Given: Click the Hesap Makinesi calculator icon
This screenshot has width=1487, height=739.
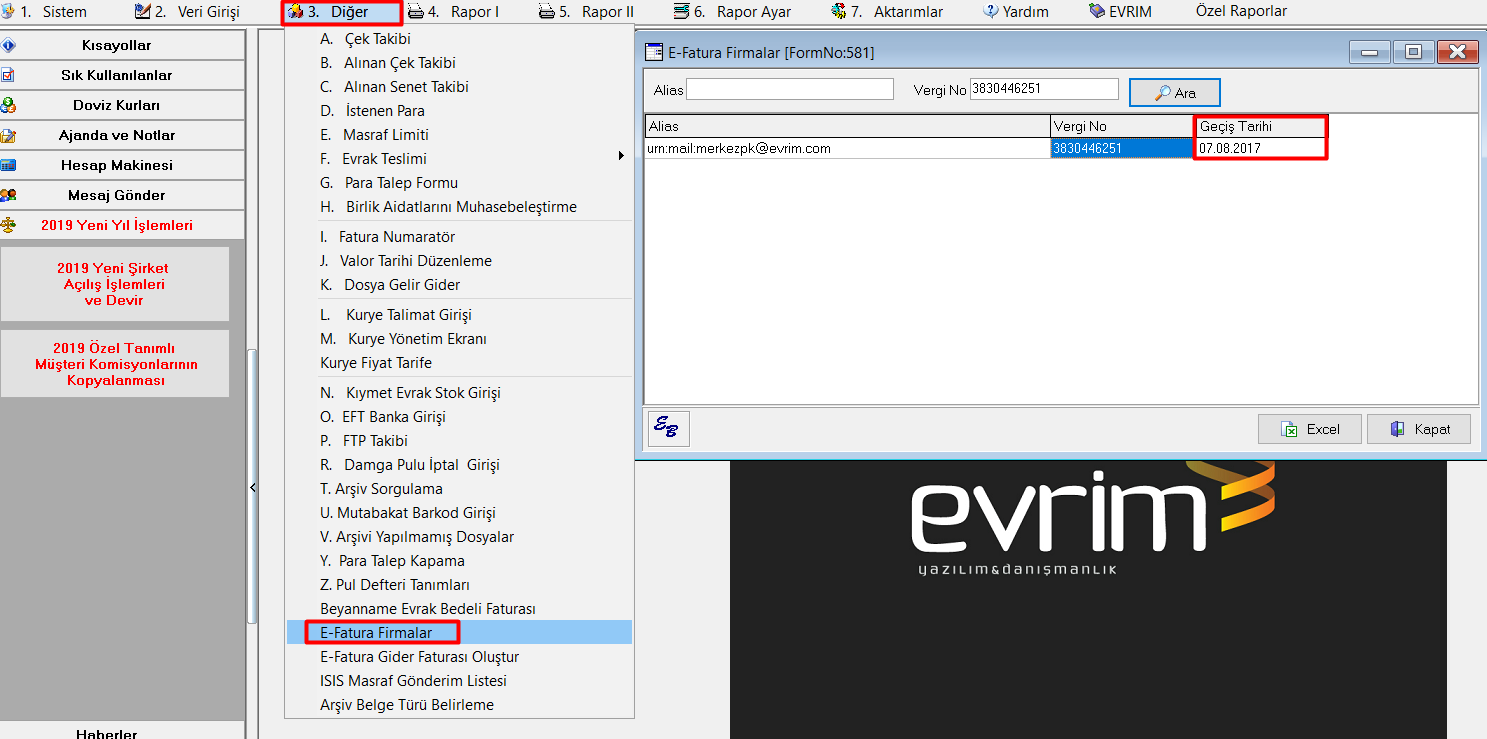Looking at the screenshot, I should coord(9,165).
